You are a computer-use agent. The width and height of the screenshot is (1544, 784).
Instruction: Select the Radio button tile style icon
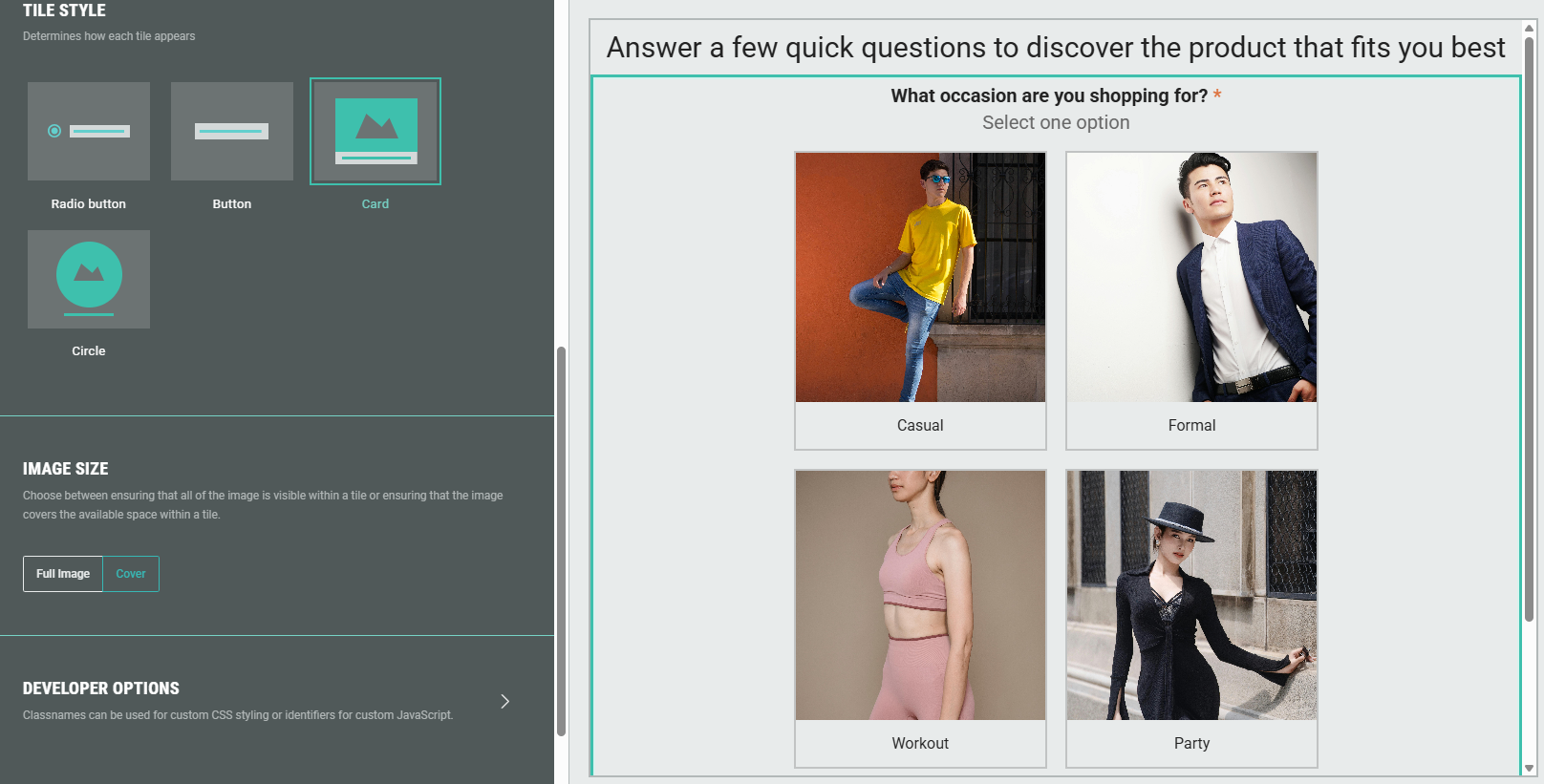pyautogui.click(x=89, y=131)
